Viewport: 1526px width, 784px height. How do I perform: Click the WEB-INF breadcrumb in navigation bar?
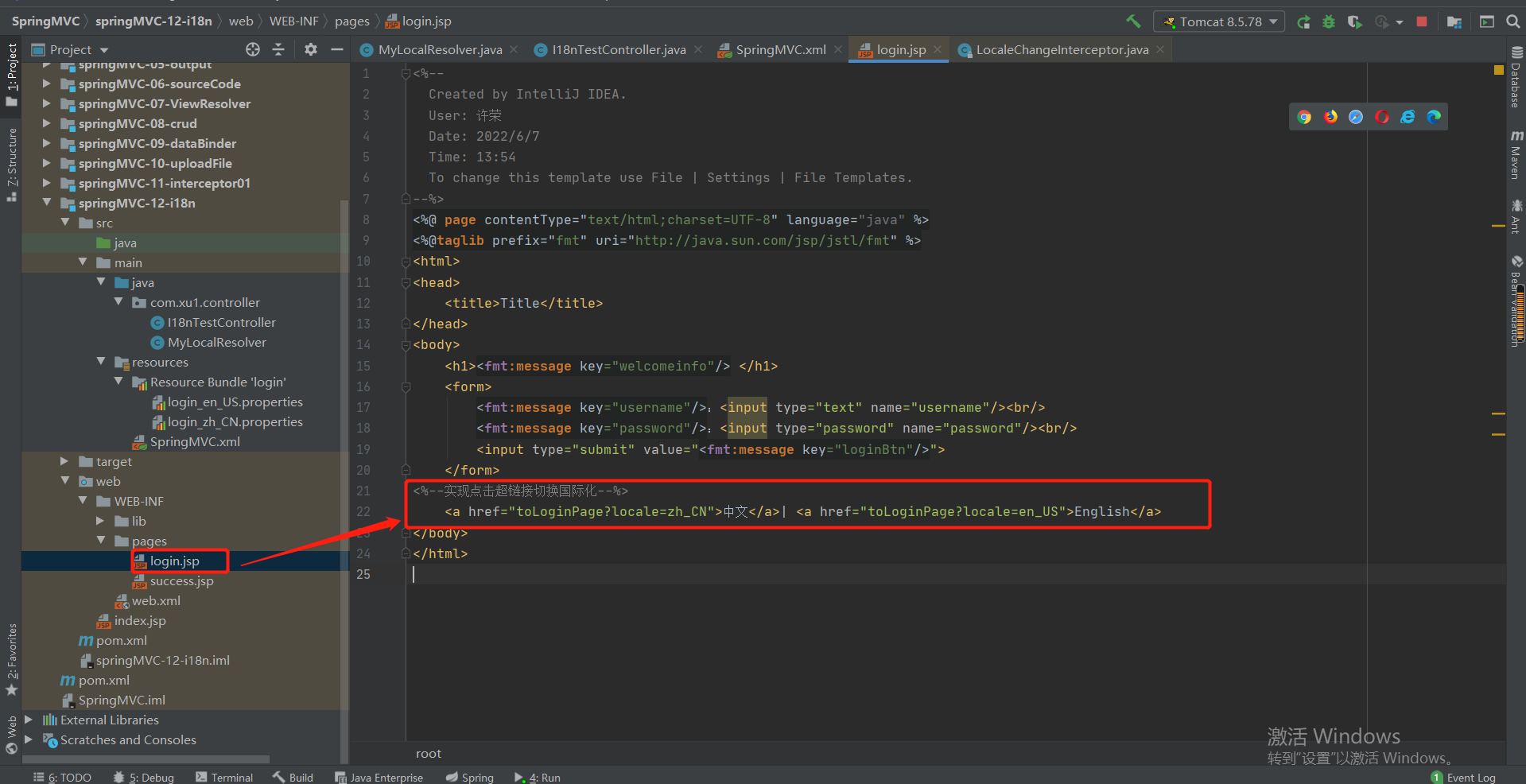293,21
